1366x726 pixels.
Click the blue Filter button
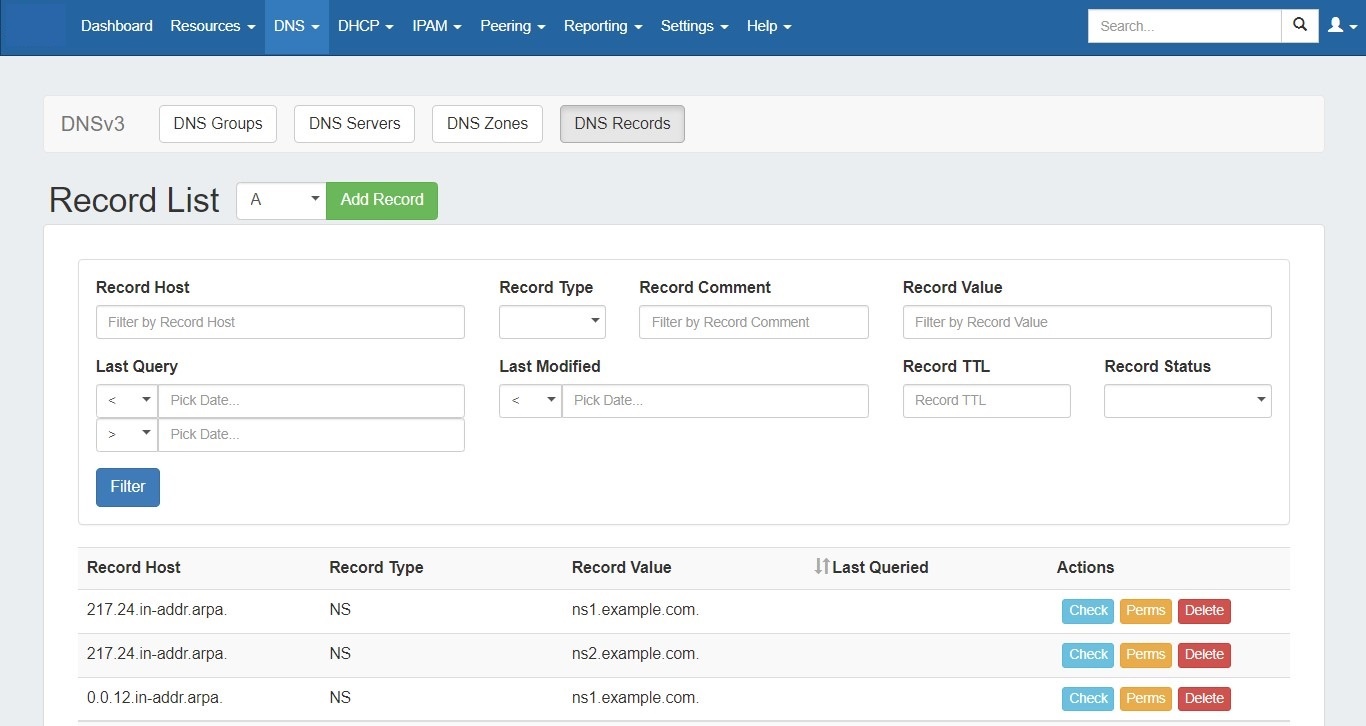tap(128, 487)
